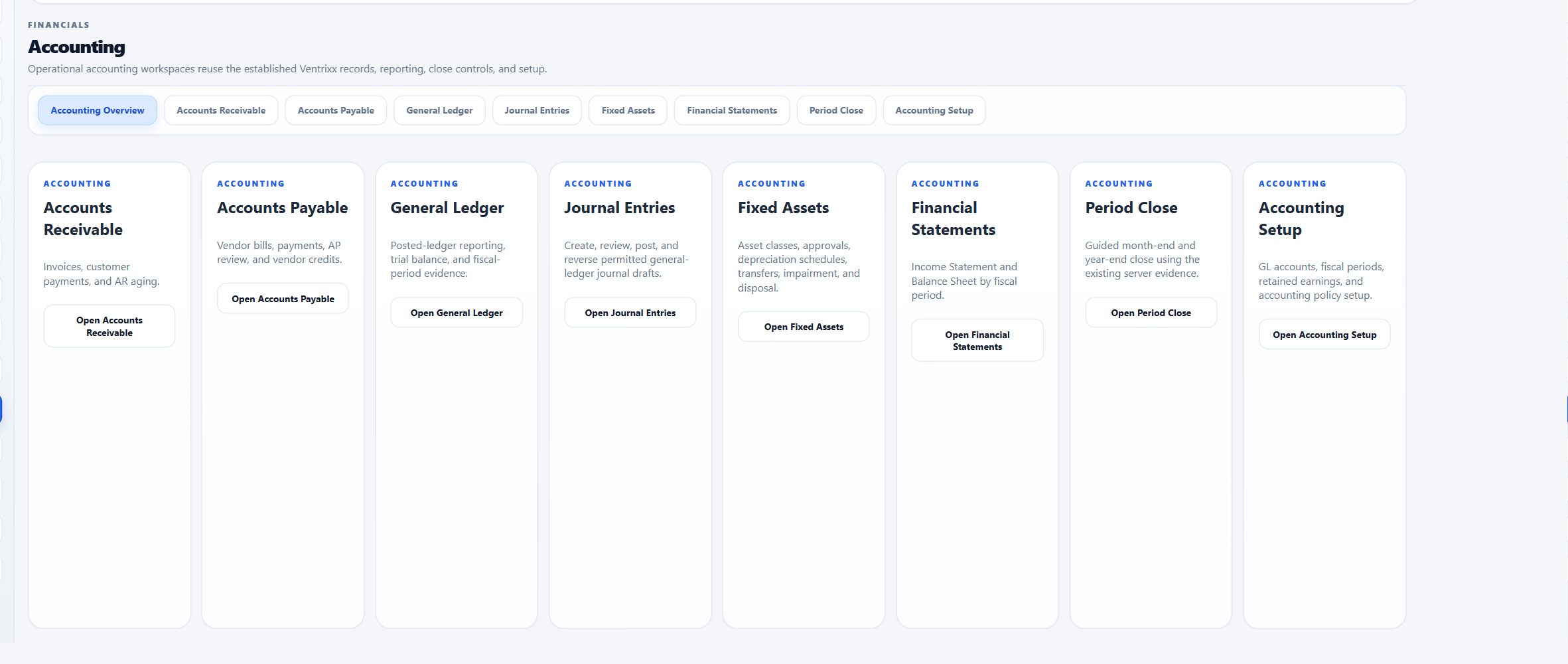Click the Open Accounts Receivable button
The image size is (1568, 664).
(x=109, y=326)
